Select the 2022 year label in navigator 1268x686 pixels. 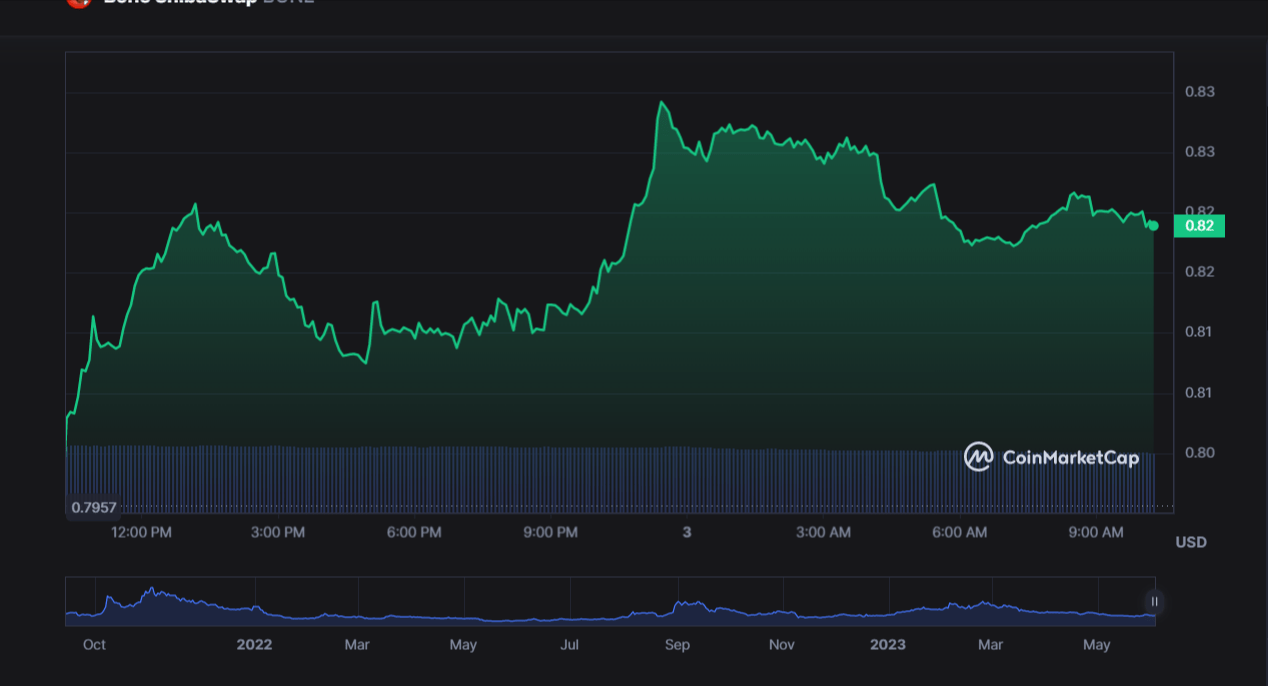[x=254, y=645]
